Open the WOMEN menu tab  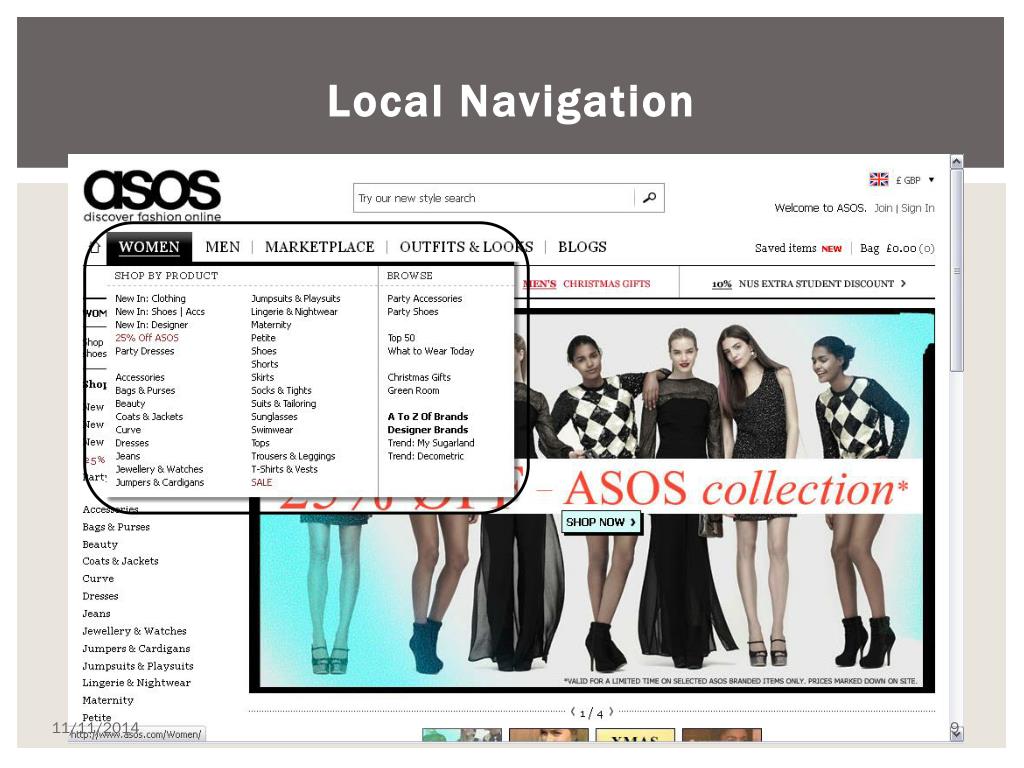click(149, 247)
